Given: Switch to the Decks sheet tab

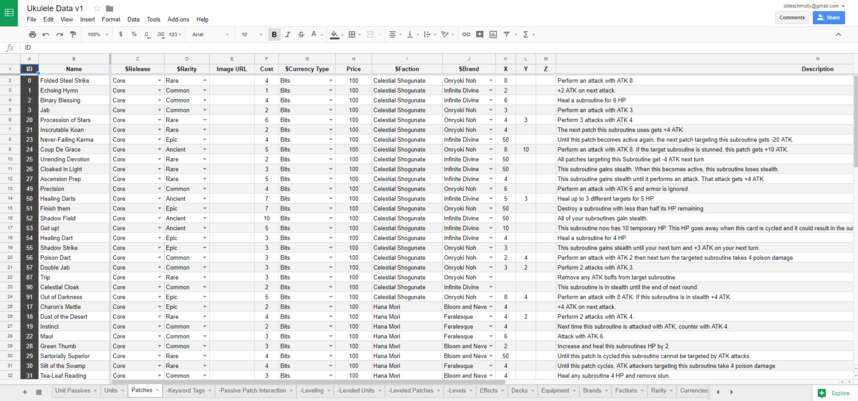Looking at the screenshot, I should point(522,391).
